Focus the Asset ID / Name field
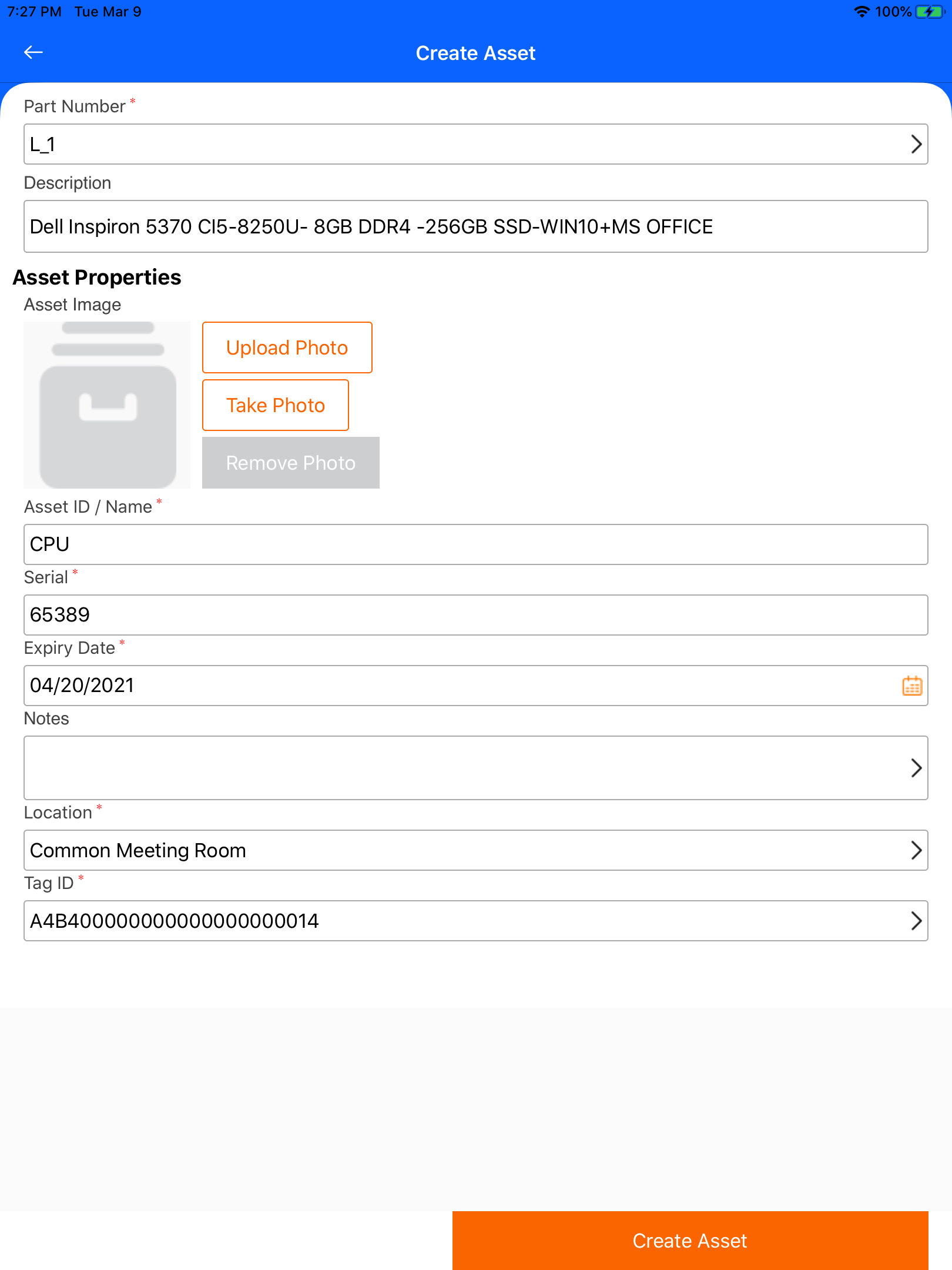This screenshot has height=1270, width=952. click(475, 544)
